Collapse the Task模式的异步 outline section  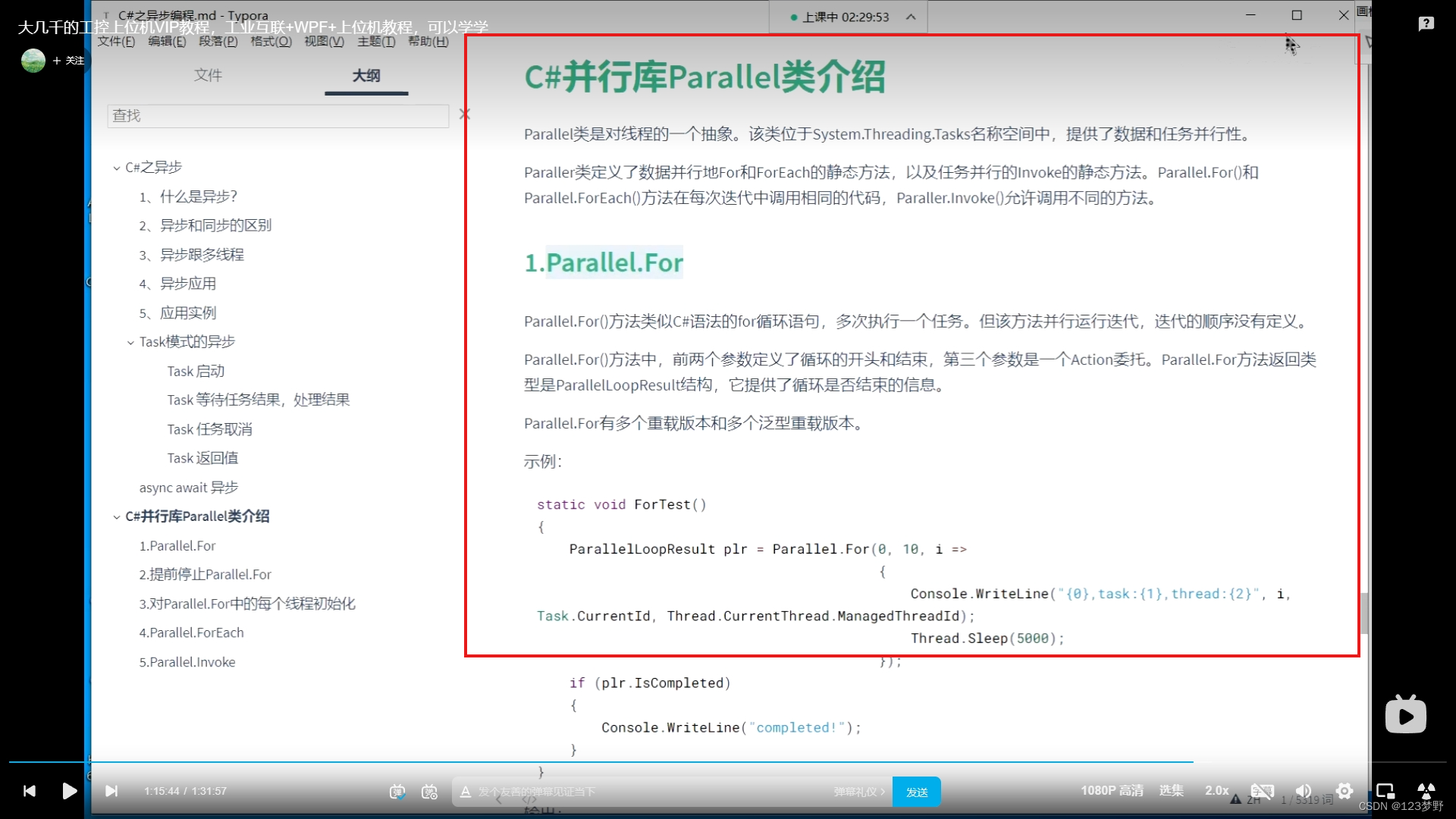[x=130, y=343]
